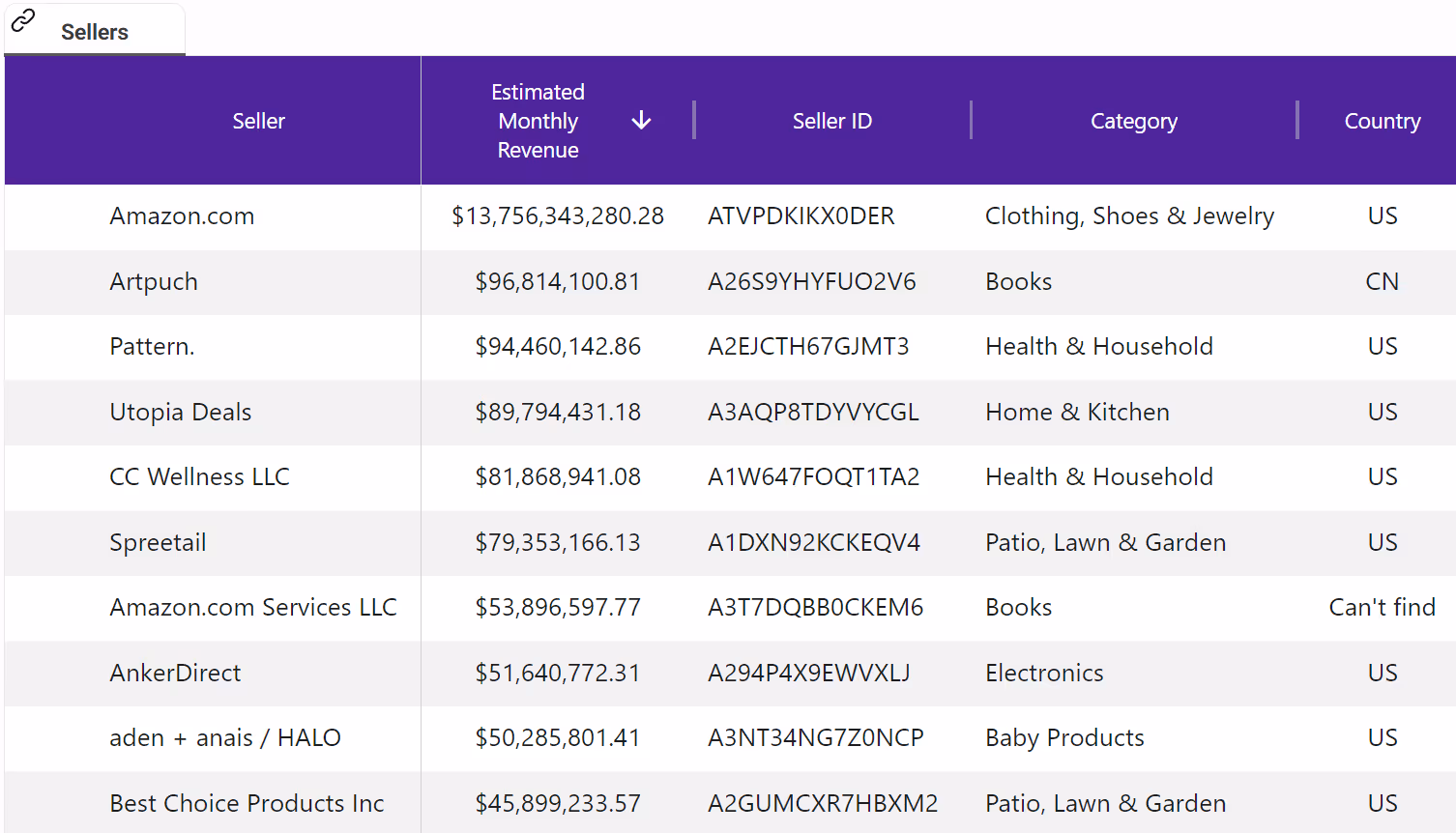Click revenue value $45,899,233.57
Image resolution: width=1456 pixels, height=833 pixels.
click(558, 803)
